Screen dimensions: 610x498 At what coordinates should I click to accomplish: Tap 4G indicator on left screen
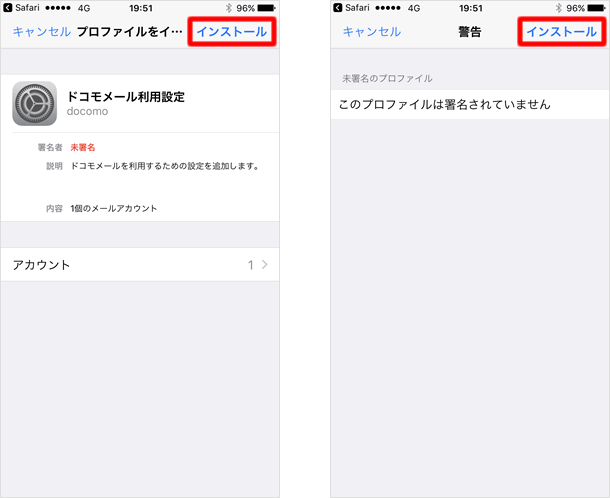(x=84, y=8)
